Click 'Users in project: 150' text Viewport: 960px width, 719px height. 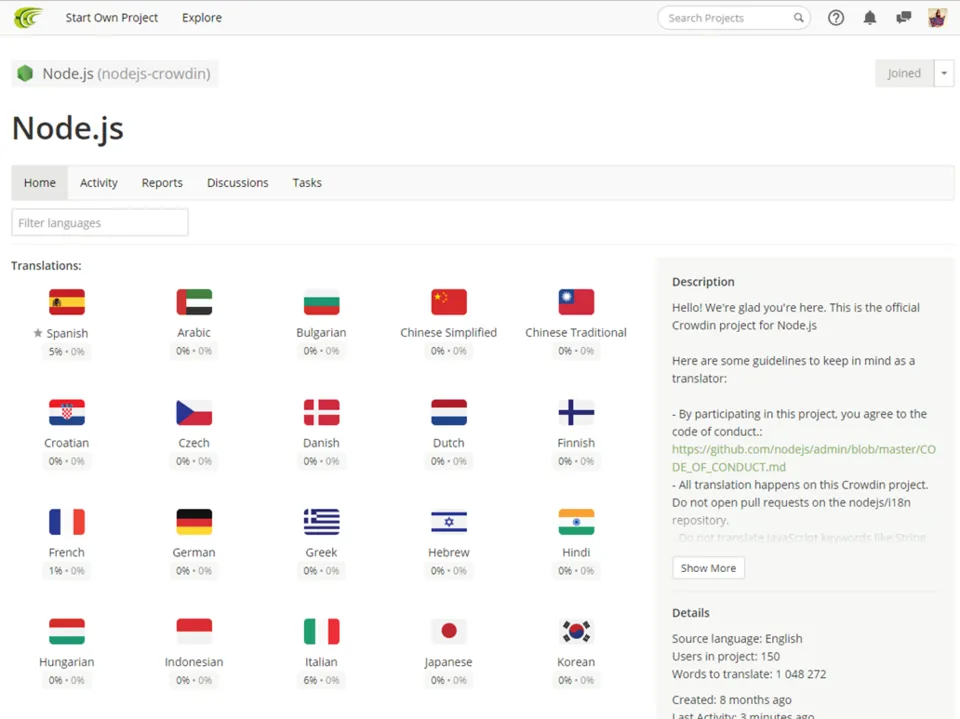click(x=726, y=657)
